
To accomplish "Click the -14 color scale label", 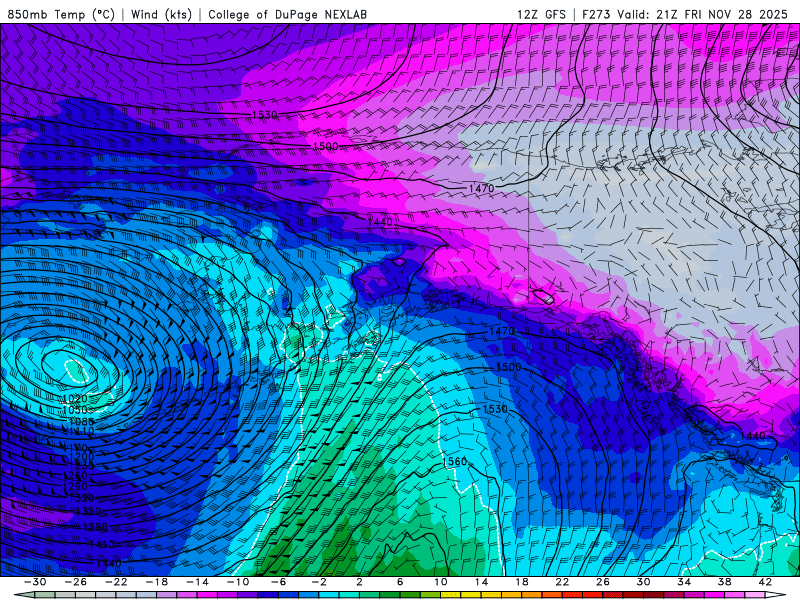I will pyautogui.click(x=197, y=582).
